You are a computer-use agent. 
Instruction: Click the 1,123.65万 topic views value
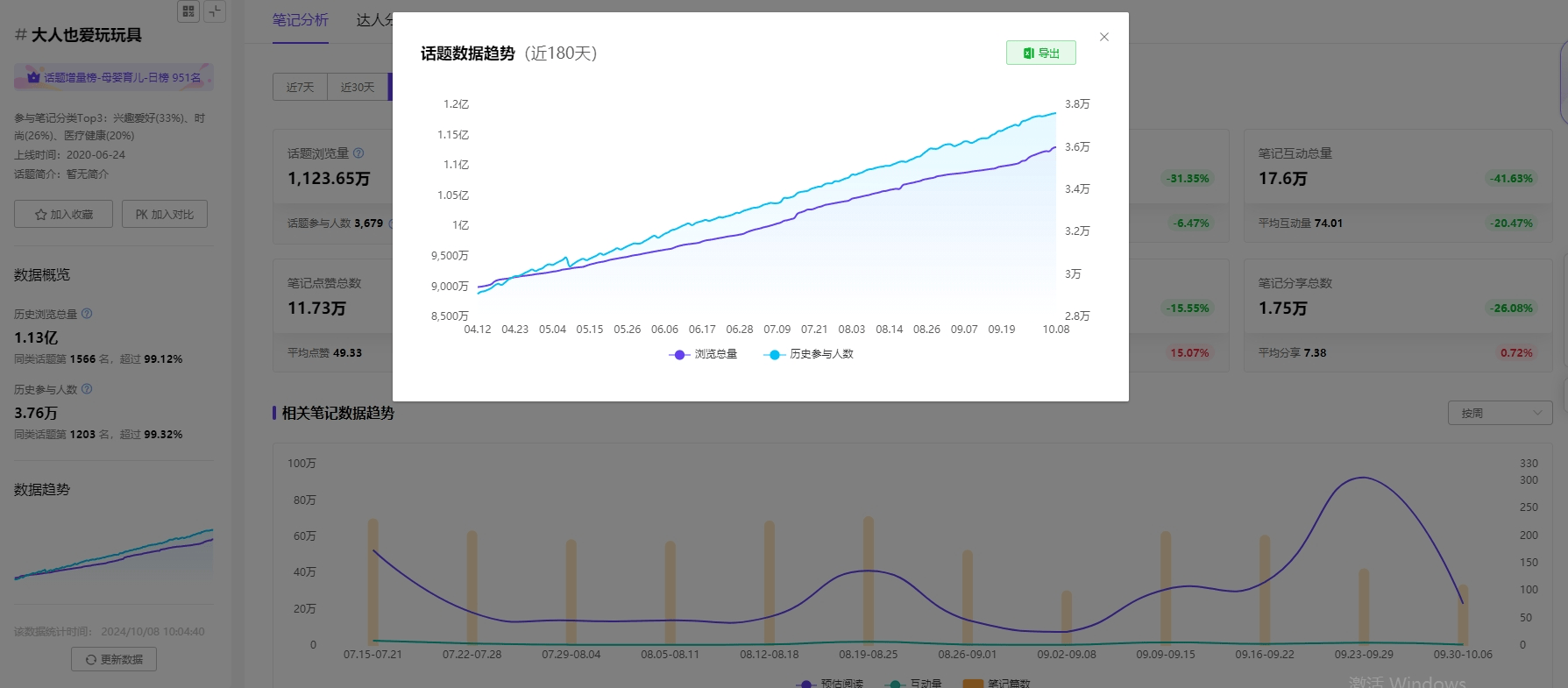coord(329,179)
